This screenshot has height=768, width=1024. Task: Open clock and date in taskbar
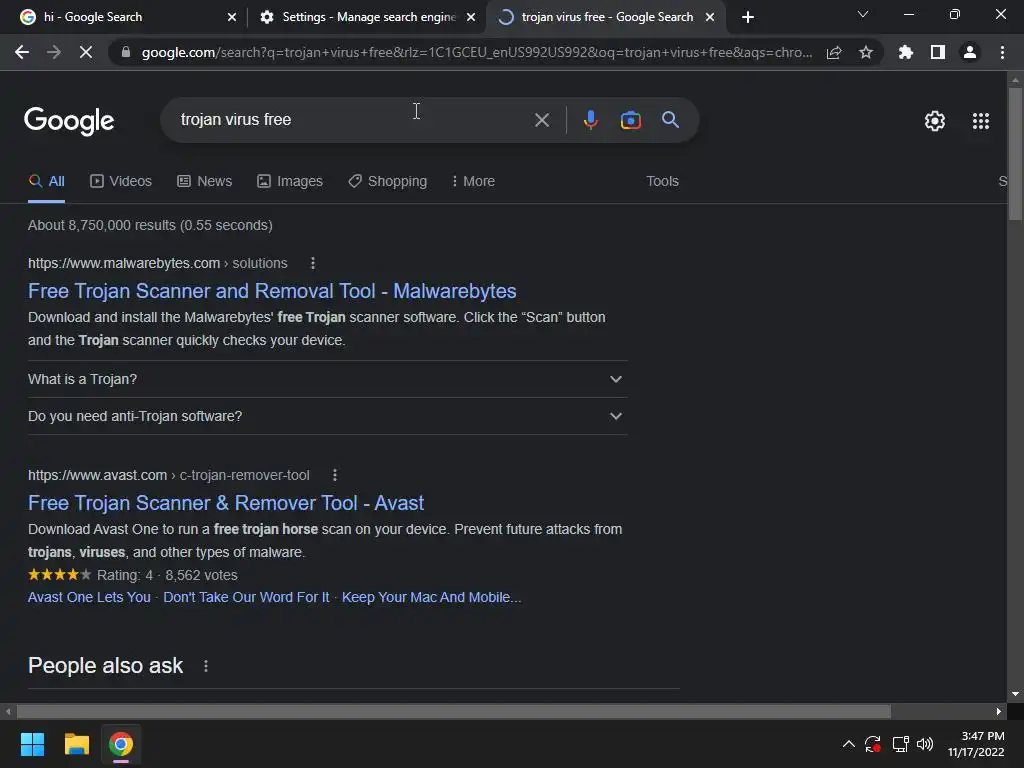[976, 744]
